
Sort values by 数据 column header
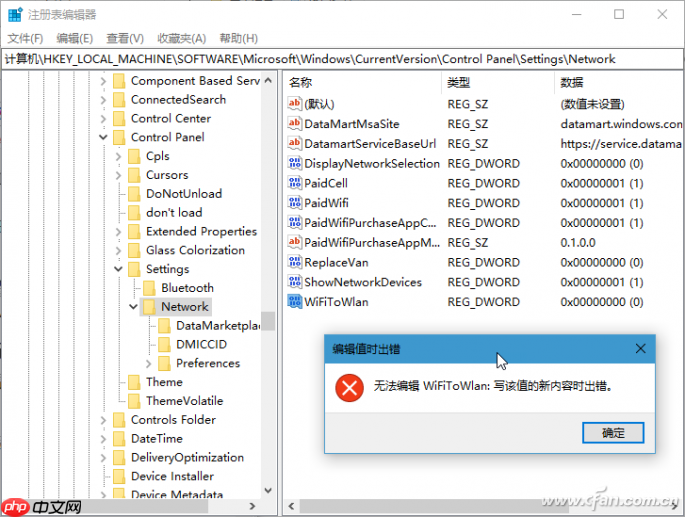tap(619, 82)
